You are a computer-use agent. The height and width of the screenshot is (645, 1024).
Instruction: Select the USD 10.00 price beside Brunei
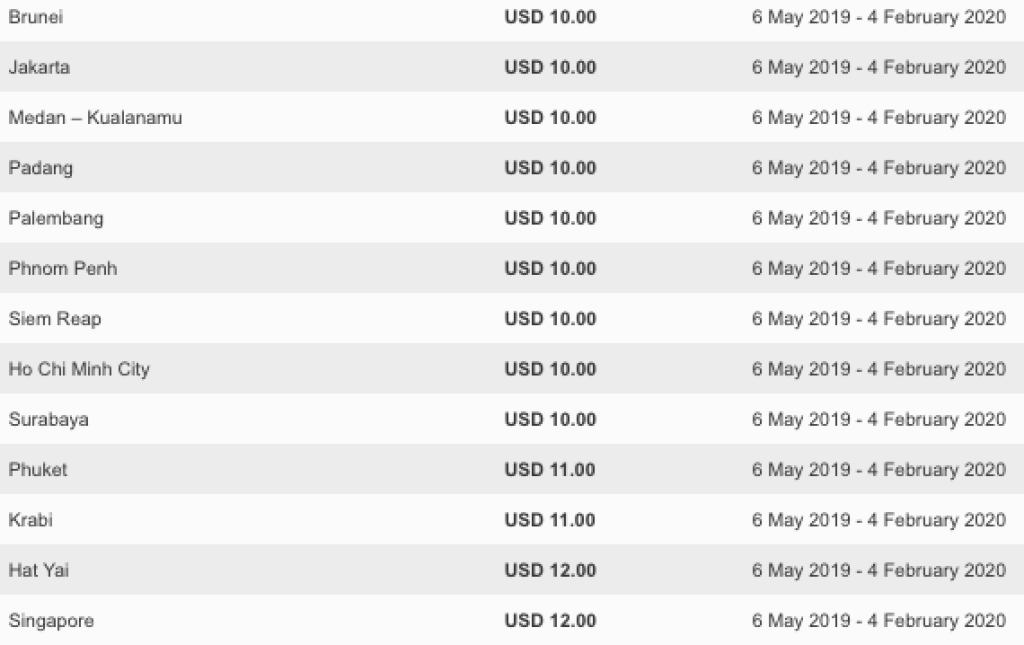coord(550,18)
